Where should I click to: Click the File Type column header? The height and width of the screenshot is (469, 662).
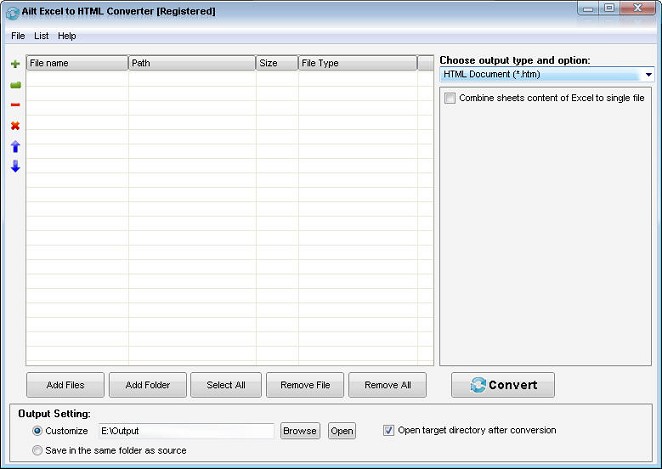[x=358, y=63]
